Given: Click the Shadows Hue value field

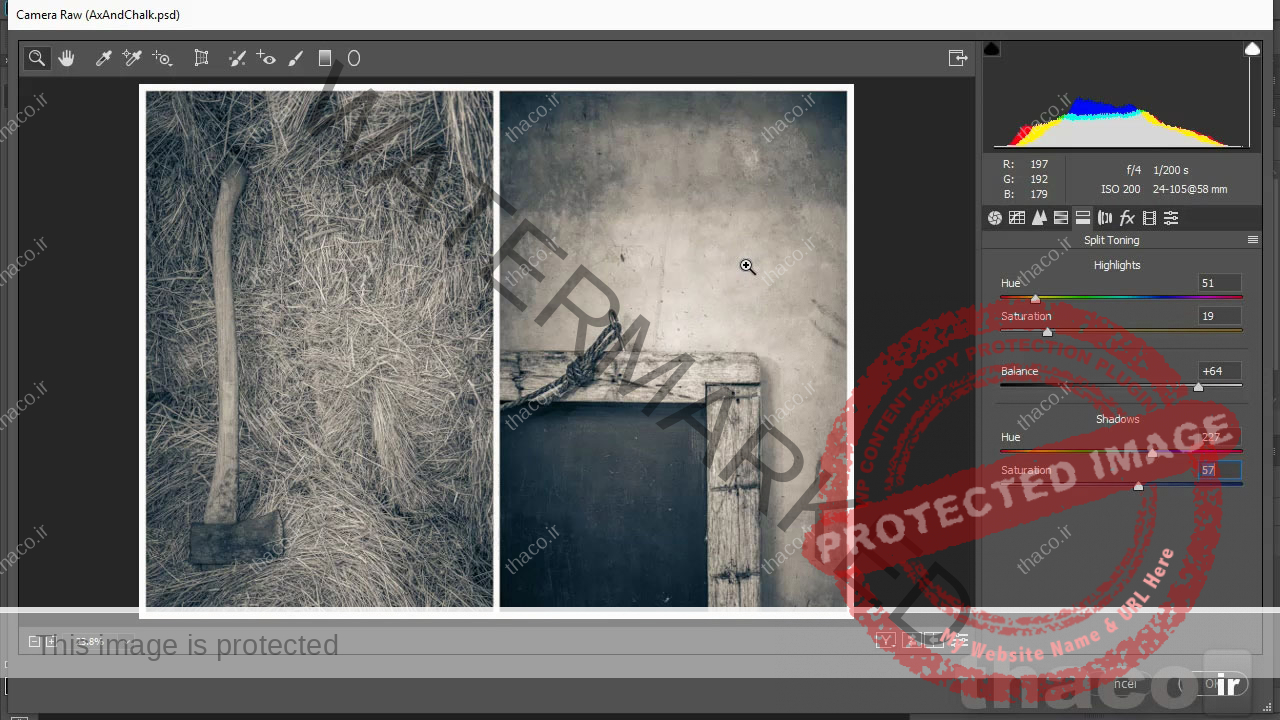Looking at the screenshot, I should [1220, 437].
